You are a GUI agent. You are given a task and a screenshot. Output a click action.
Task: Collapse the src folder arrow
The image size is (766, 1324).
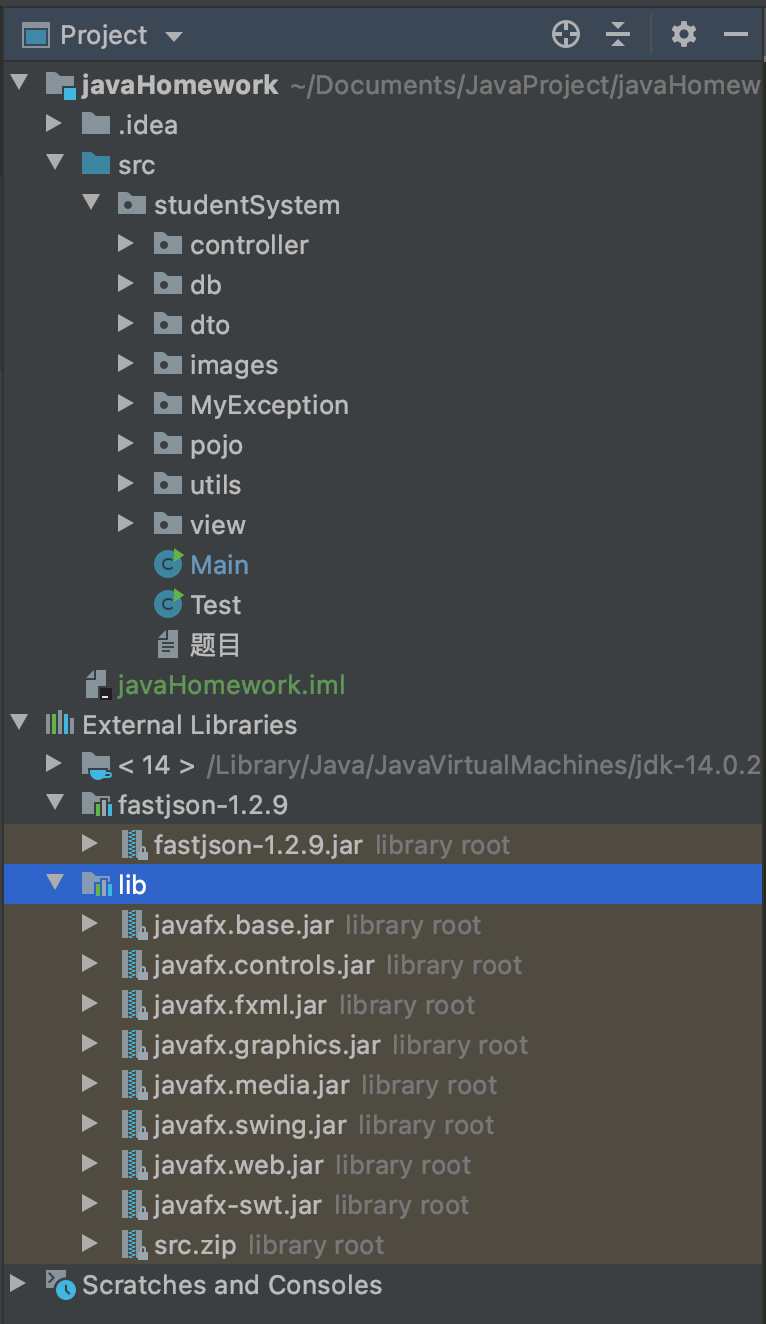(55, 163)
